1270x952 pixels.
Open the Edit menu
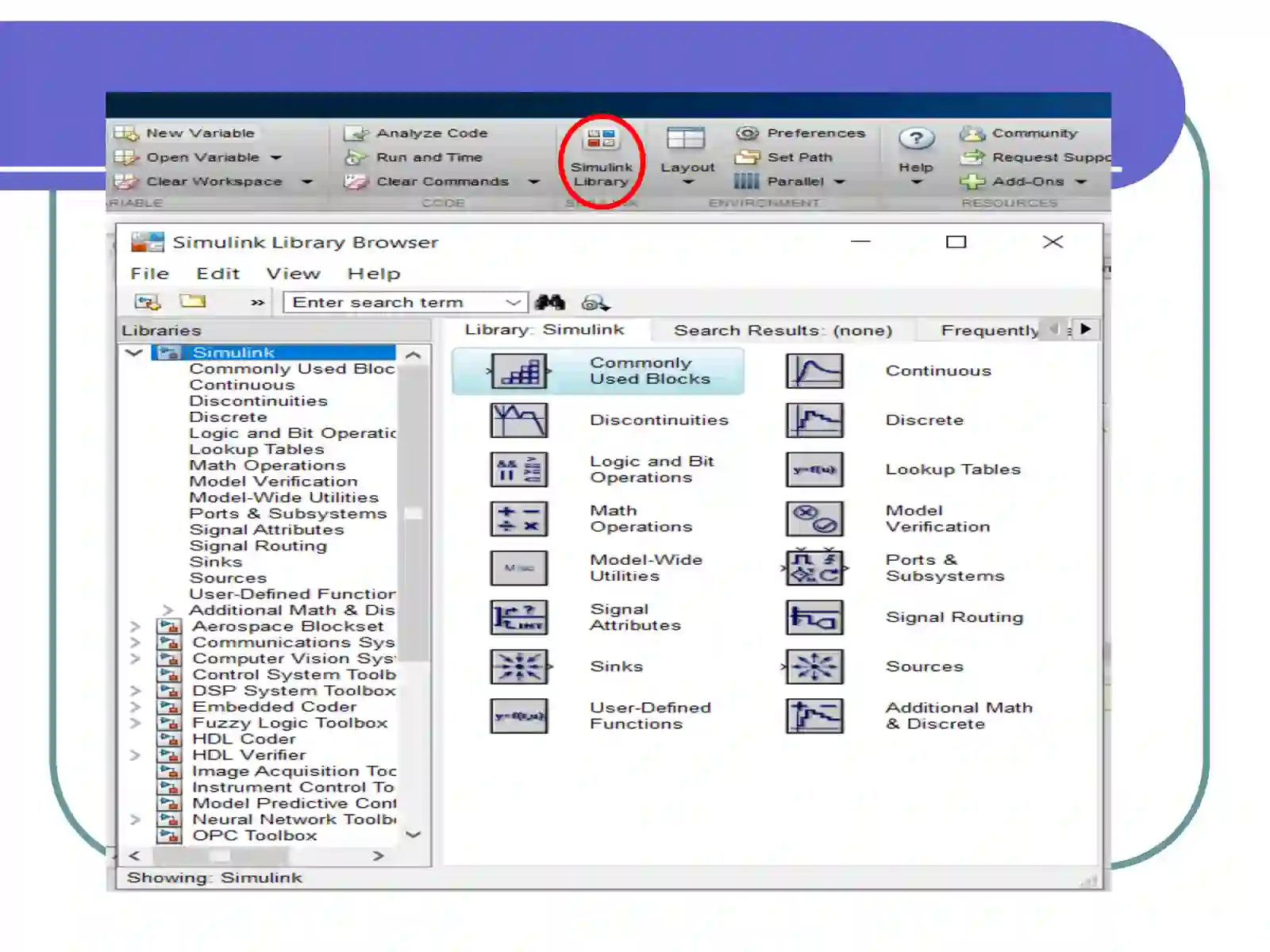pyautogui.click(x=218, y=274)
